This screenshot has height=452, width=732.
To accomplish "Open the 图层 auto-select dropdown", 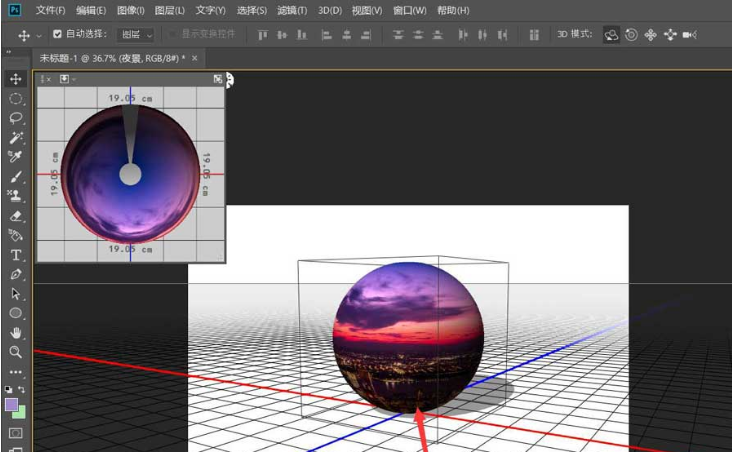I will [x=136, y=34].
